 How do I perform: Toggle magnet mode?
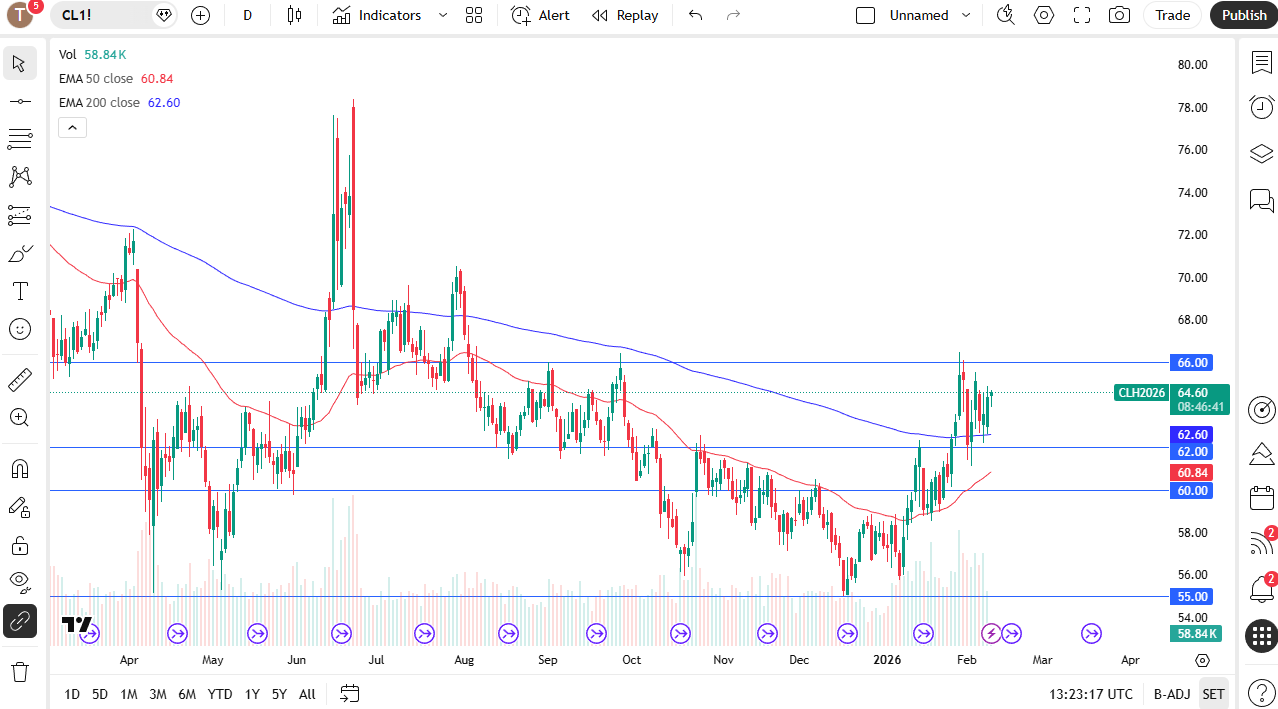(20, 469)
